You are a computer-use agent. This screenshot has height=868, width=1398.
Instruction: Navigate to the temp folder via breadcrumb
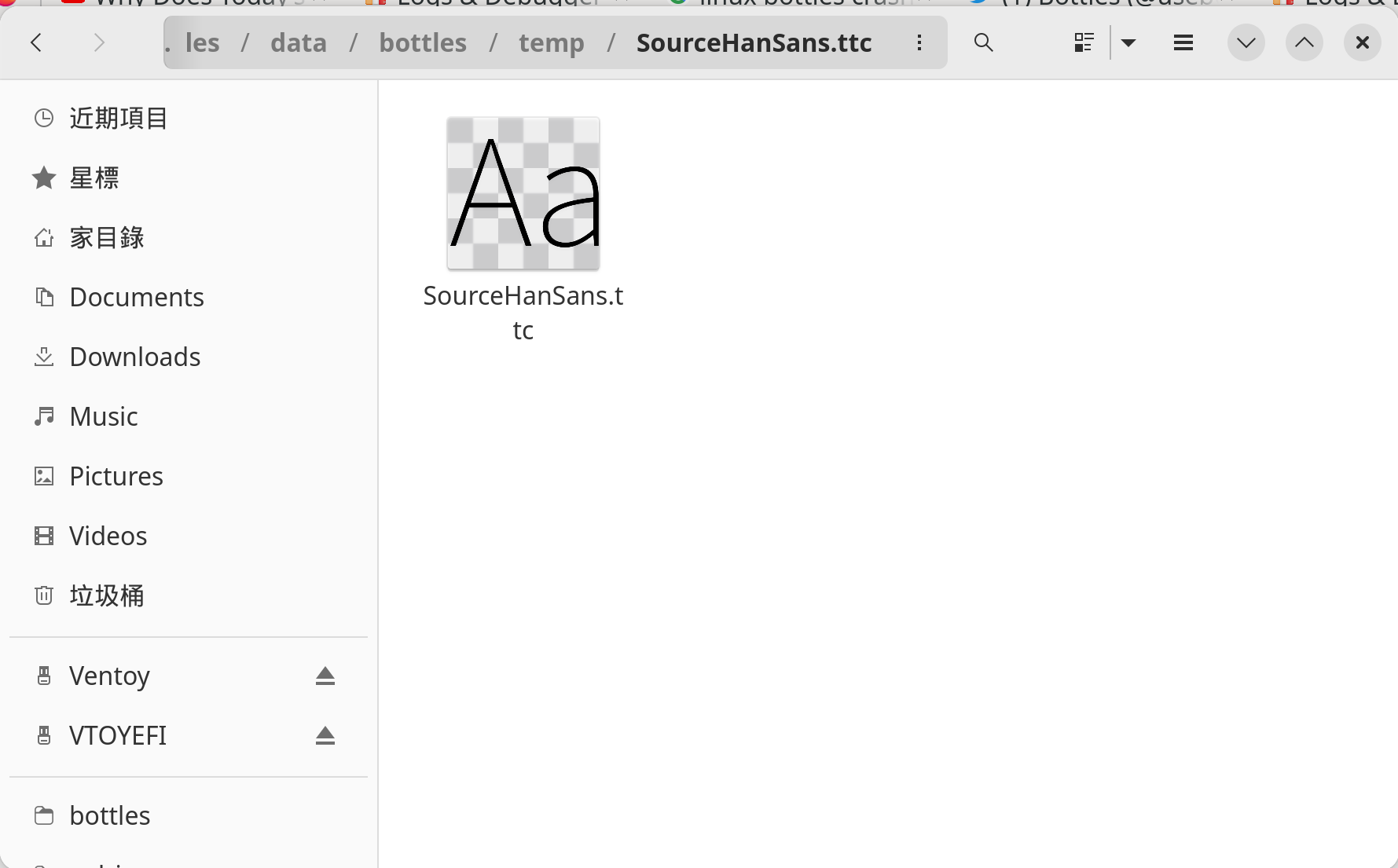551,42
